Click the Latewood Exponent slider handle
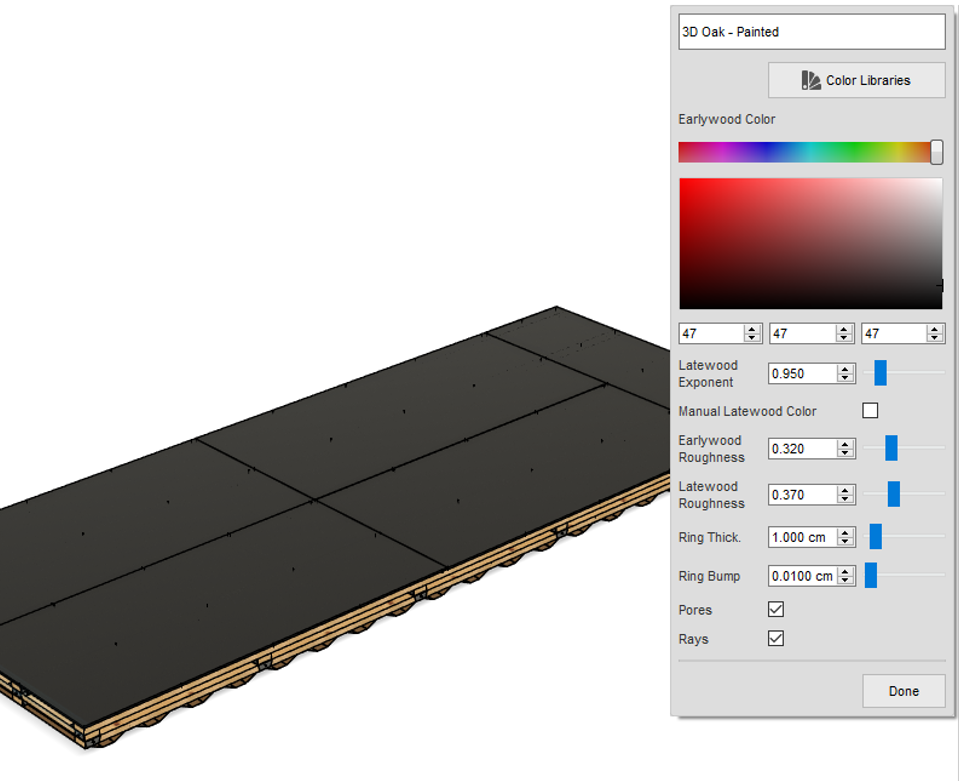 tap(880, 373)
